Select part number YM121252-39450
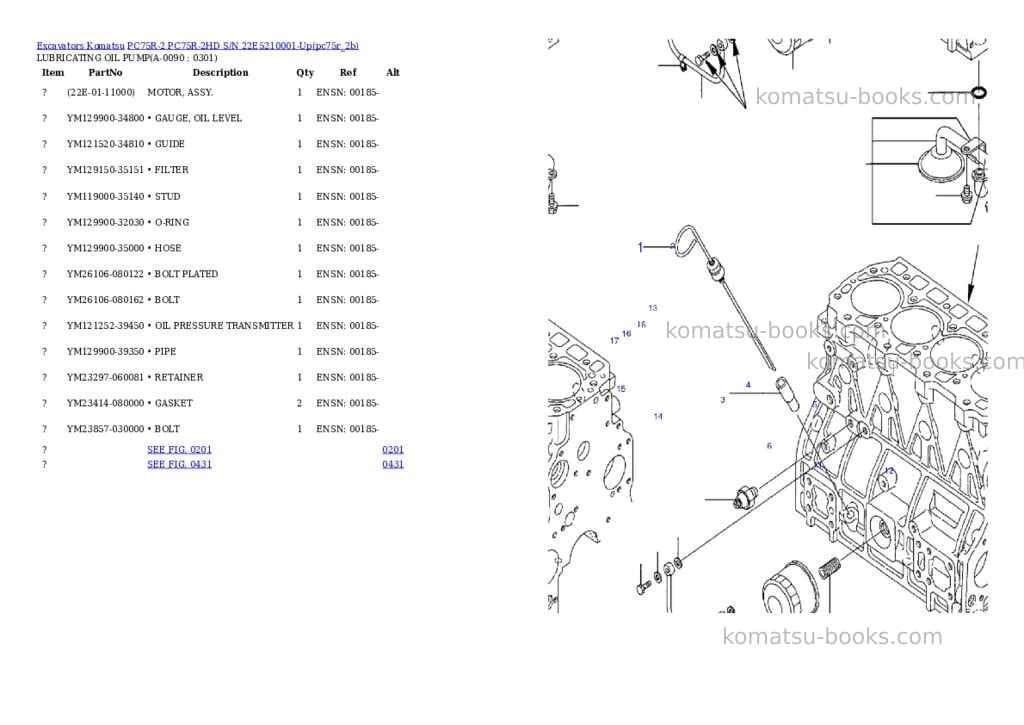Image resolution: width=1024 pixels, height=725 pixels. [x=105, y=326]
